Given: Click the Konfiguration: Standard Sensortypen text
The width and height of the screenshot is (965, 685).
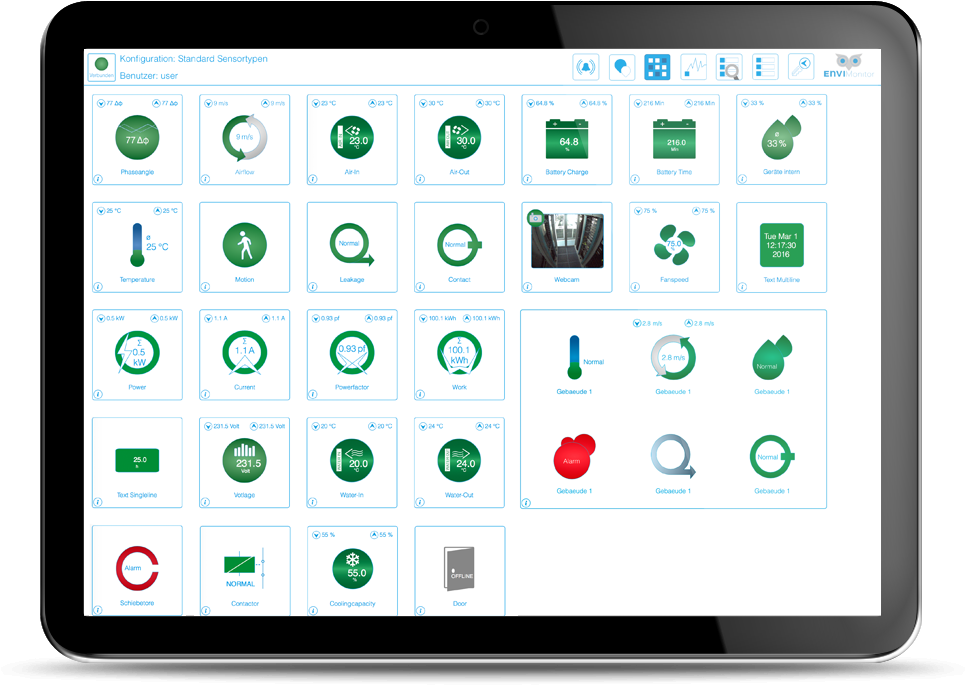Looking at the screenshot, I should point(193,58).
